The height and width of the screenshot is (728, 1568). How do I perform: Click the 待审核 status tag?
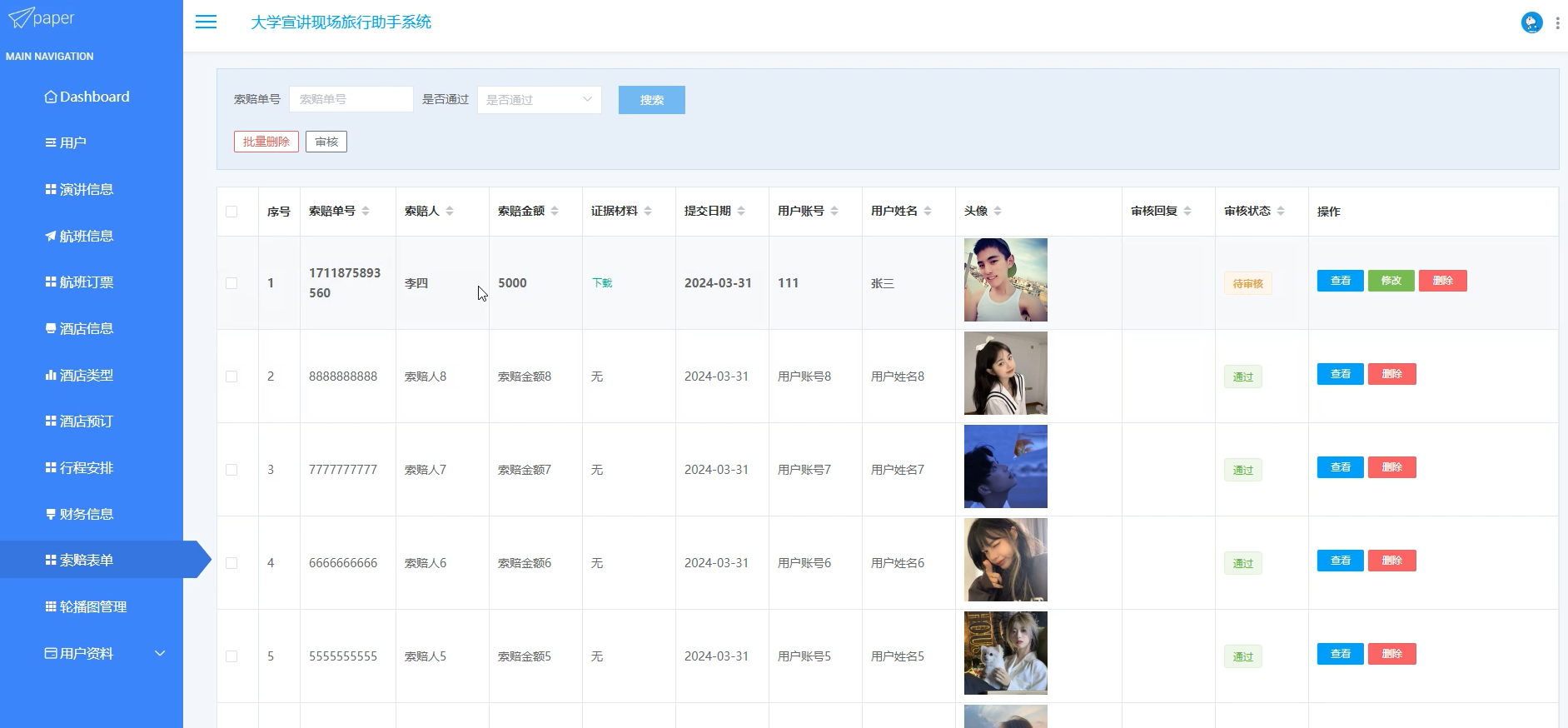1247,284
